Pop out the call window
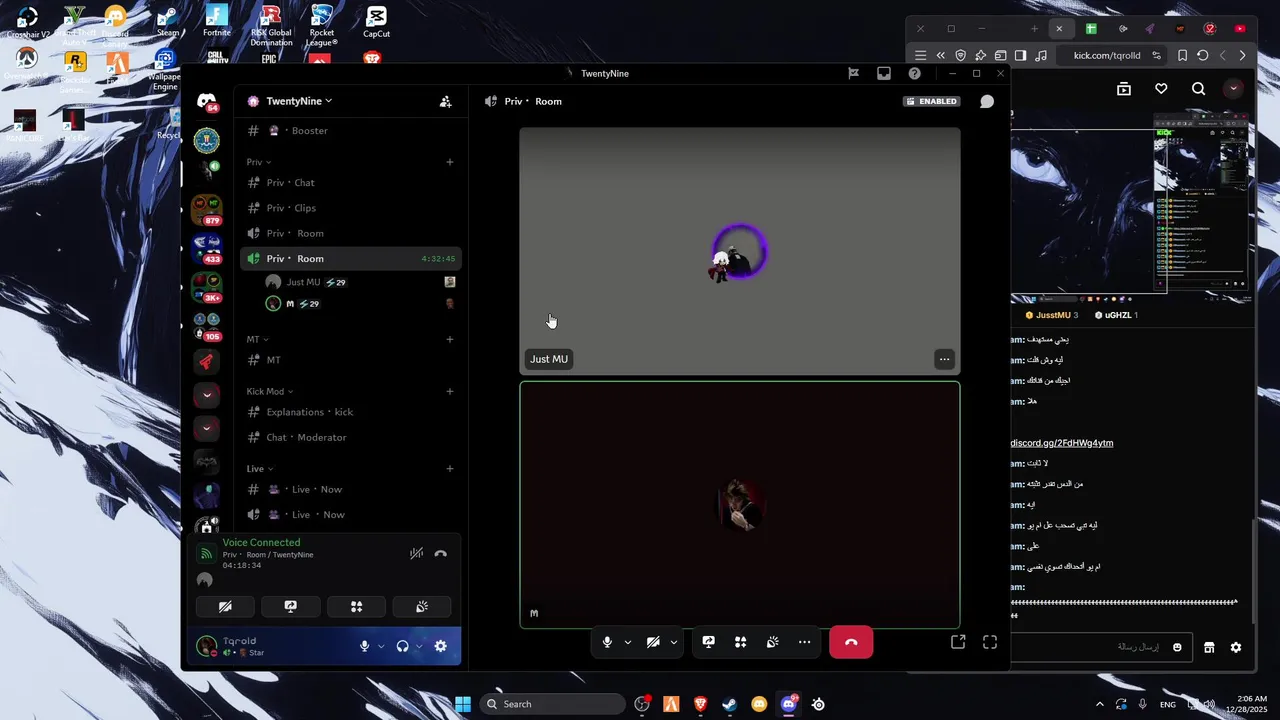The height and width of the screenshot is (720, 1280). click(x=958, y=642)
